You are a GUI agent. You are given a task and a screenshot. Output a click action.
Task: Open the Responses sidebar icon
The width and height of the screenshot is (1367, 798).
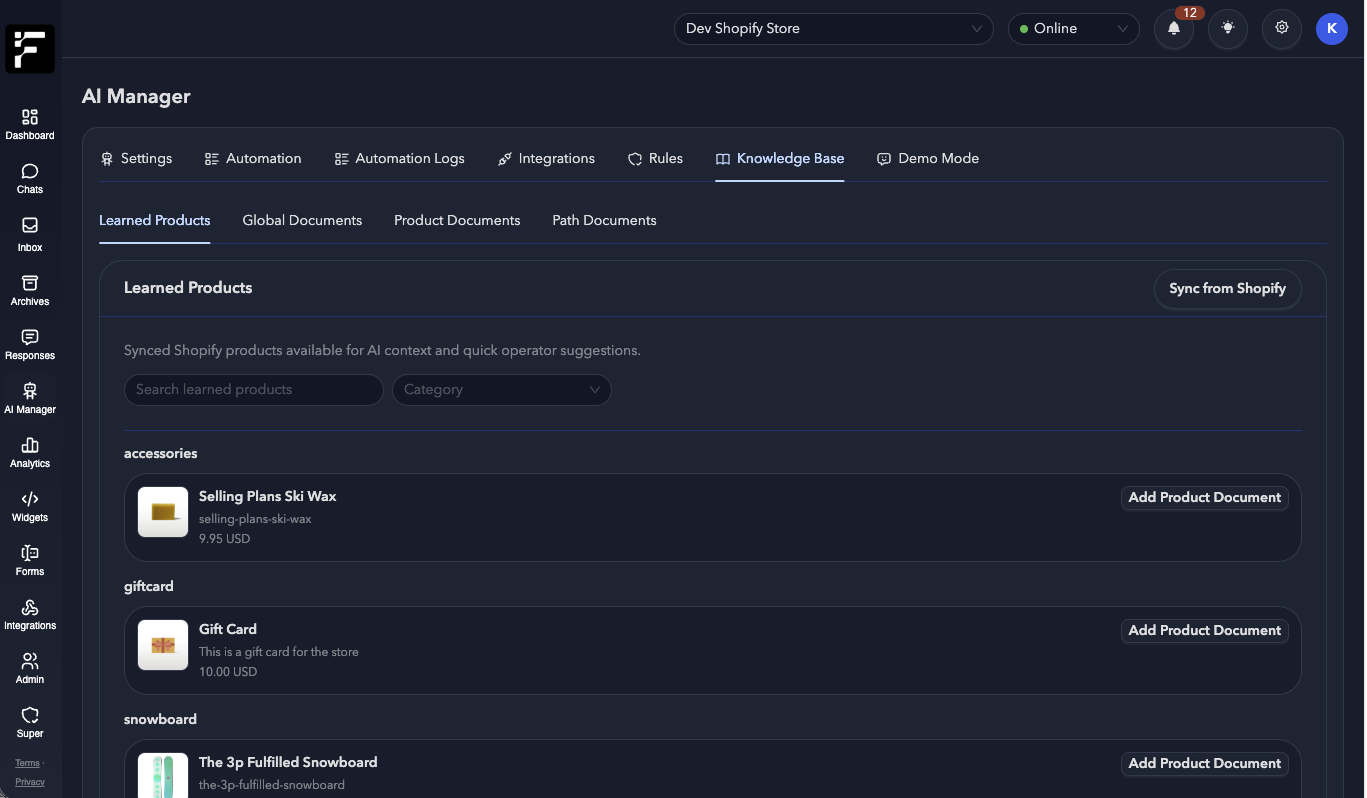tap(29, 342)
